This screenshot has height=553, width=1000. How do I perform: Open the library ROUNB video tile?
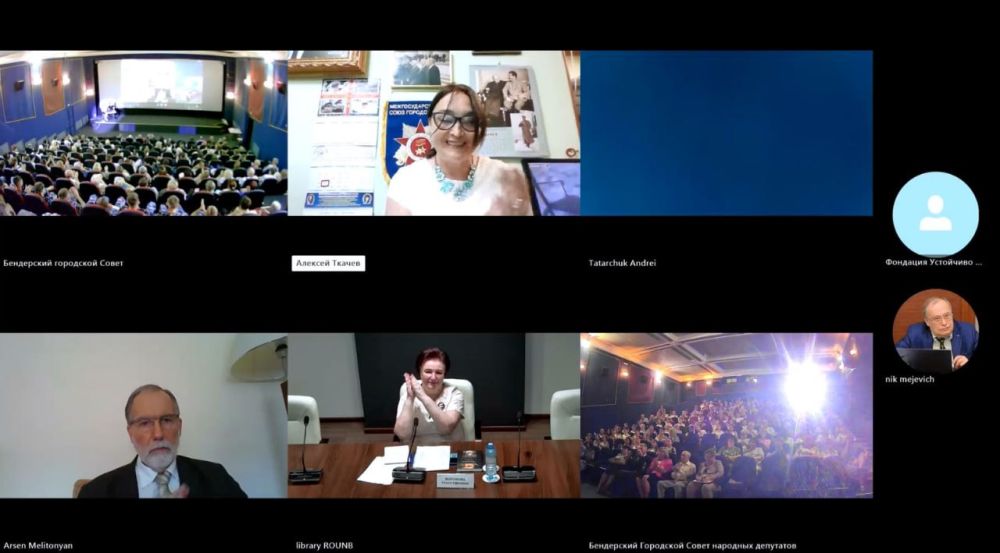[433, 415]
